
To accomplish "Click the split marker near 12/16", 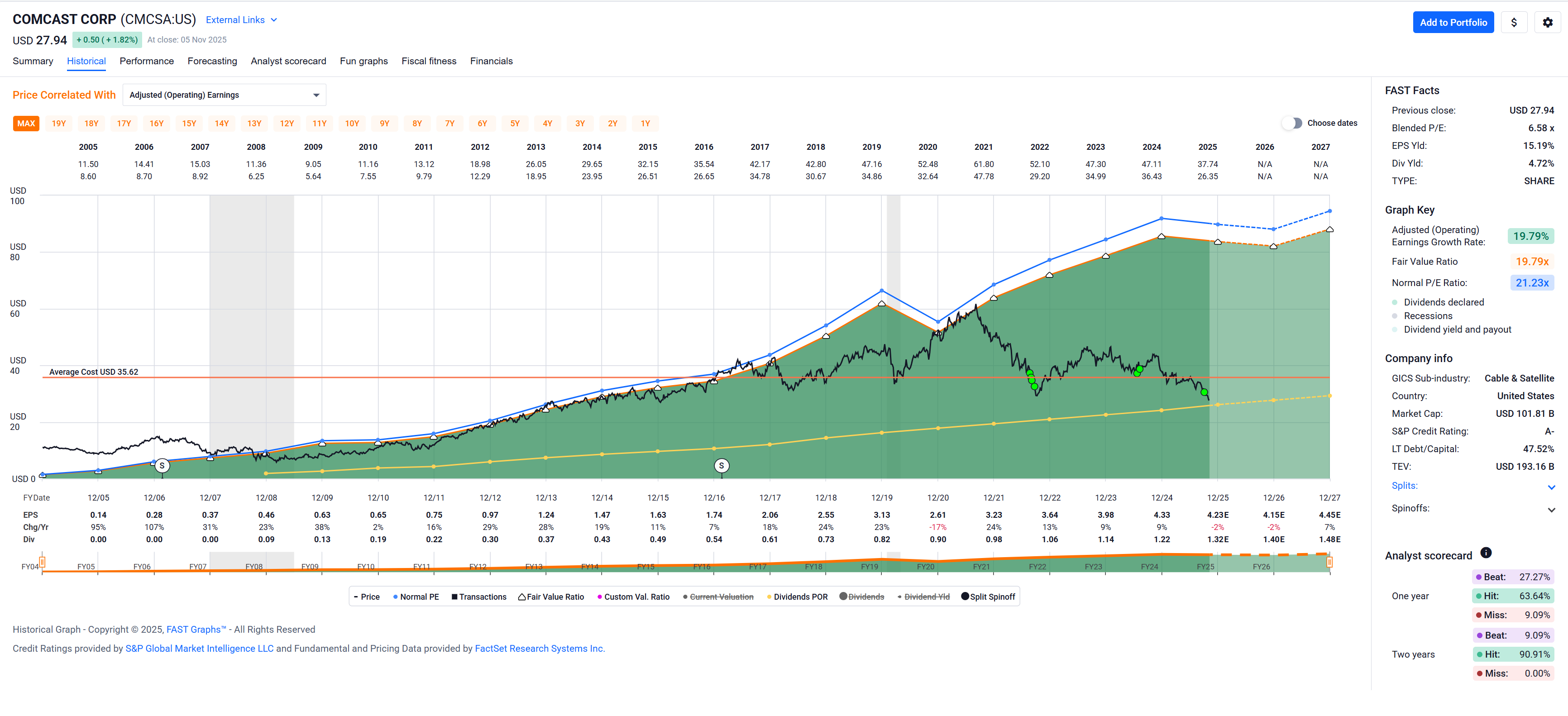I will [721, 466].
